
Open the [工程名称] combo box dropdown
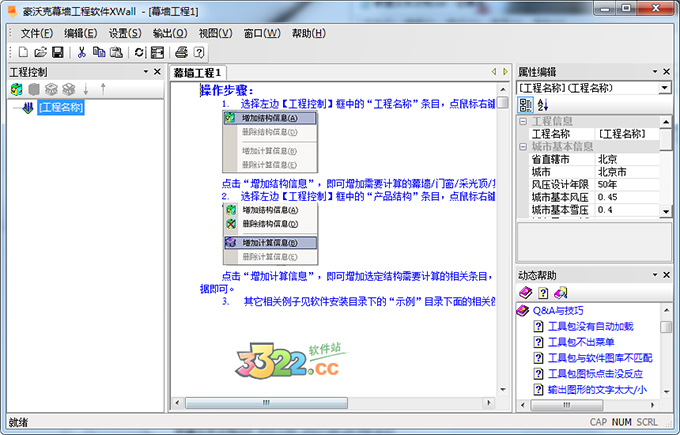tap(664, 88)
